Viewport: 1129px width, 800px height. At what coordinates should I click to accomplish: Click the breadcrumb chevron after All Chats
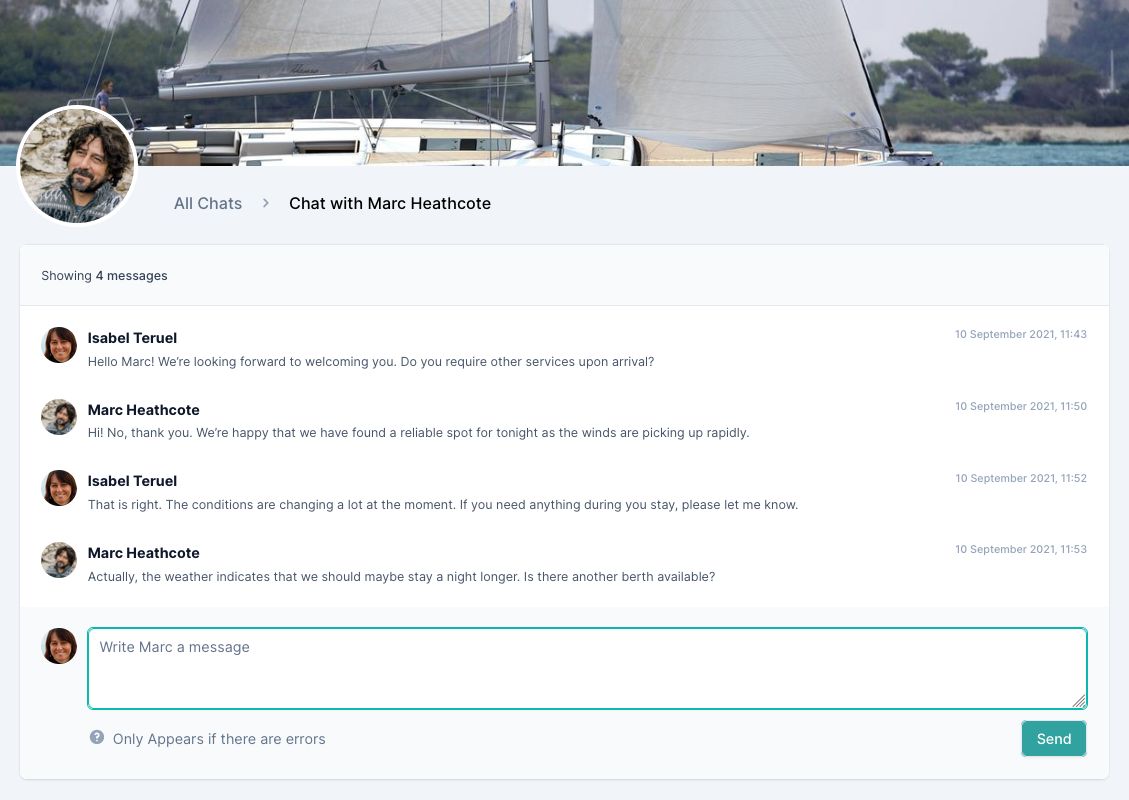click(x=266, y=204)
